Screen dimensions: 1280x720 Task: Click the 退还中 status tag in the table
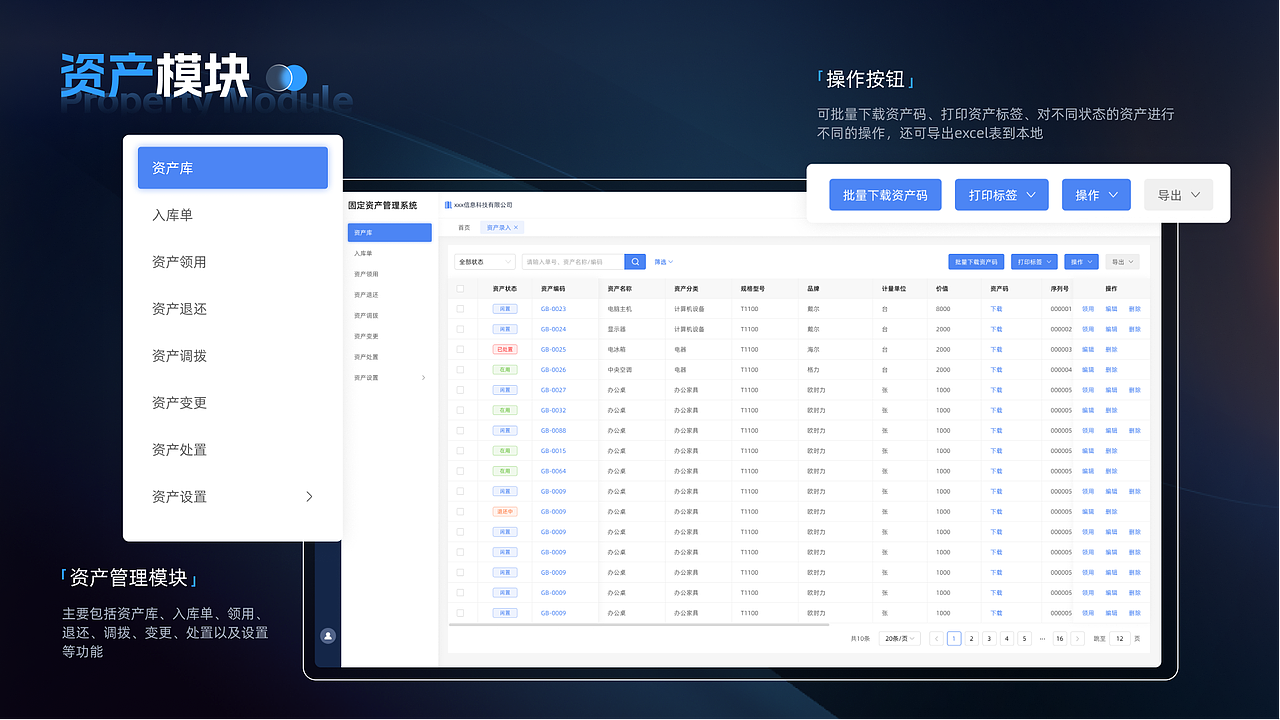pyautogui.click(x=505, y=512)
